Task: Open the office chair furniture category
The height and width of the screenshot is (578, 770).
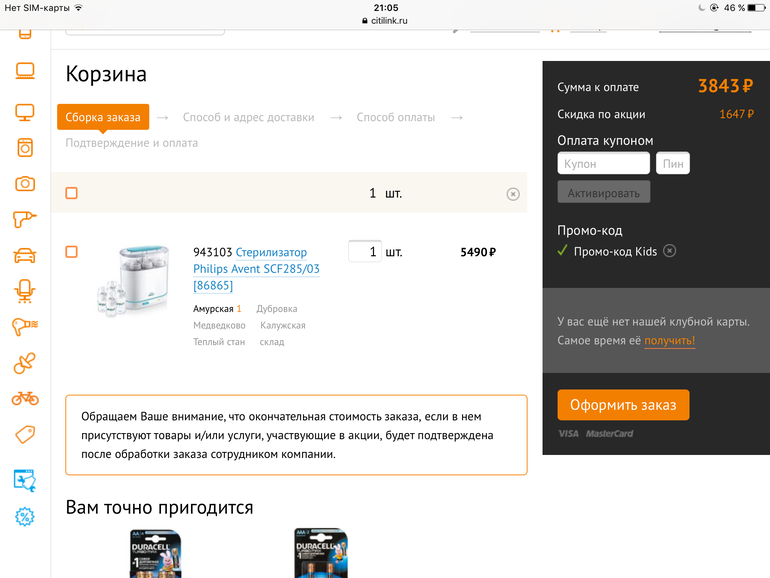Action: (x=25, y=291)
